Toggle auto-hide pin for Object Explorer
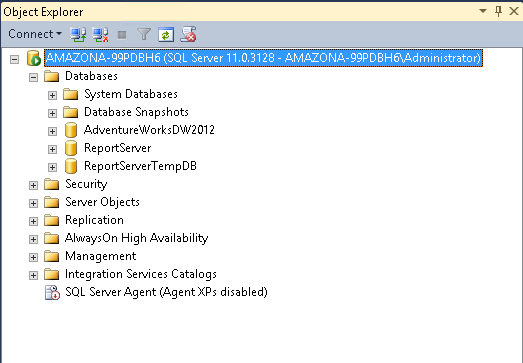 (499, 11)
